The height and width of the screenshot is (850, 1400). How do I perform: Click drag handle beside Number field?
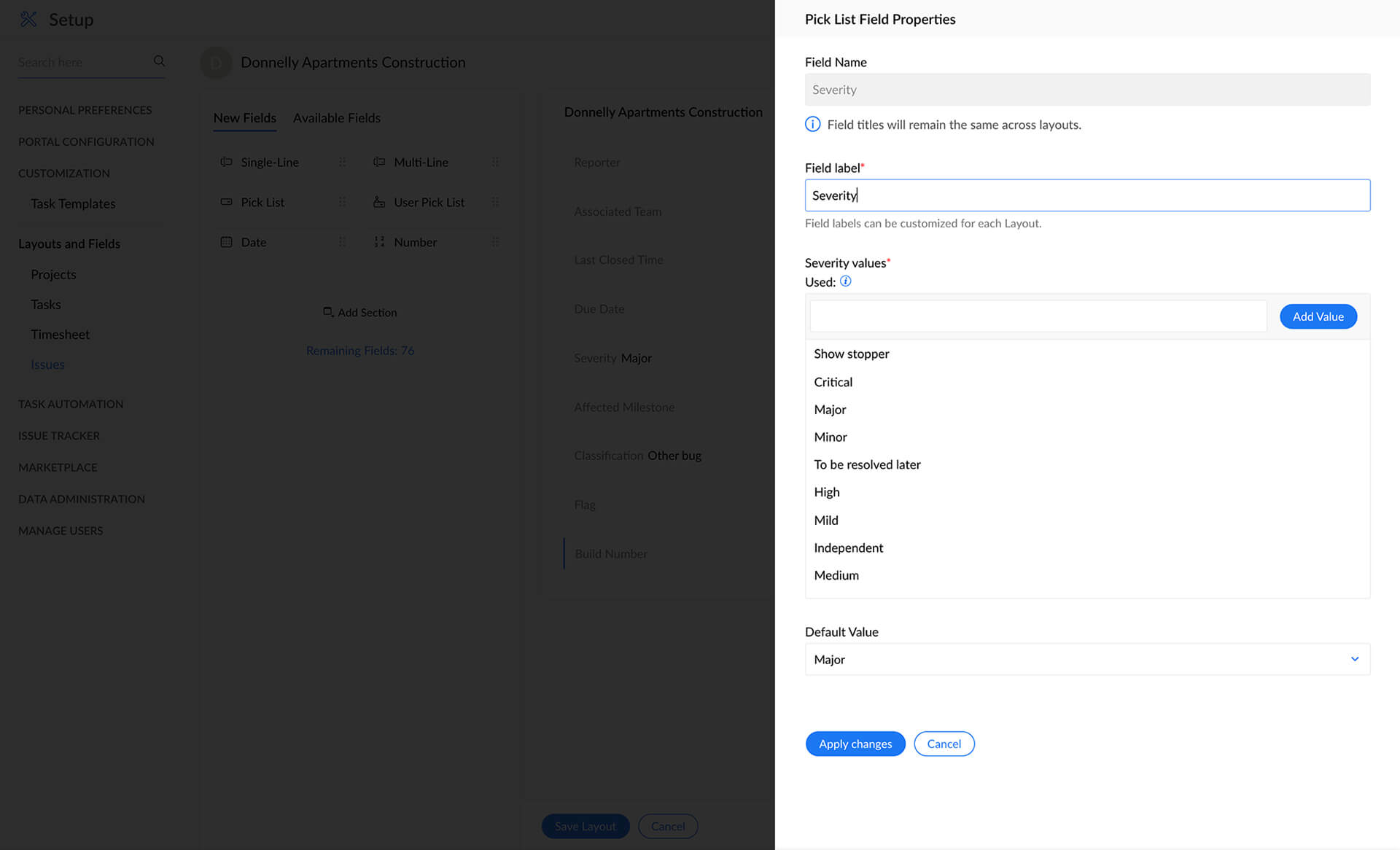pos(495,242)
